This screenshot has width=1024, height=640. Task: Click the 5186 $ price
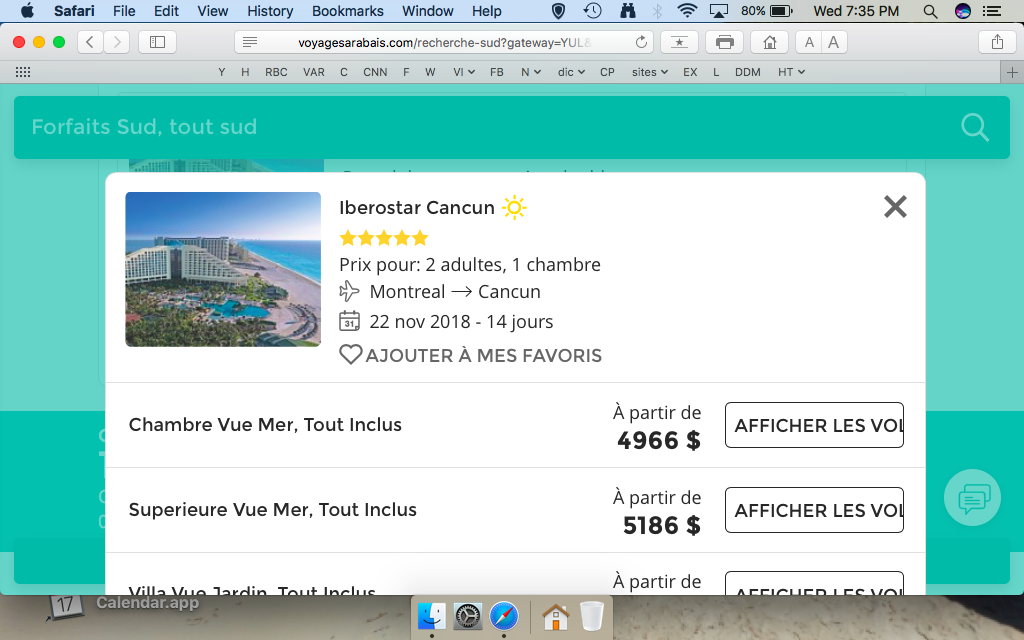662,526
